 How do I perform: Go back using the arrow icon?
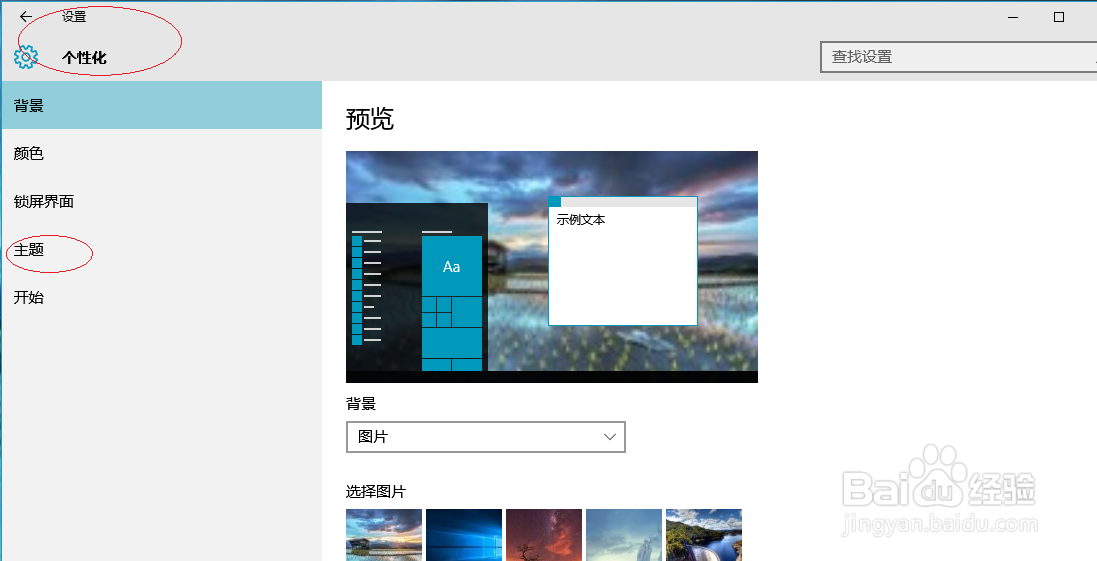[x=26, y=17]
